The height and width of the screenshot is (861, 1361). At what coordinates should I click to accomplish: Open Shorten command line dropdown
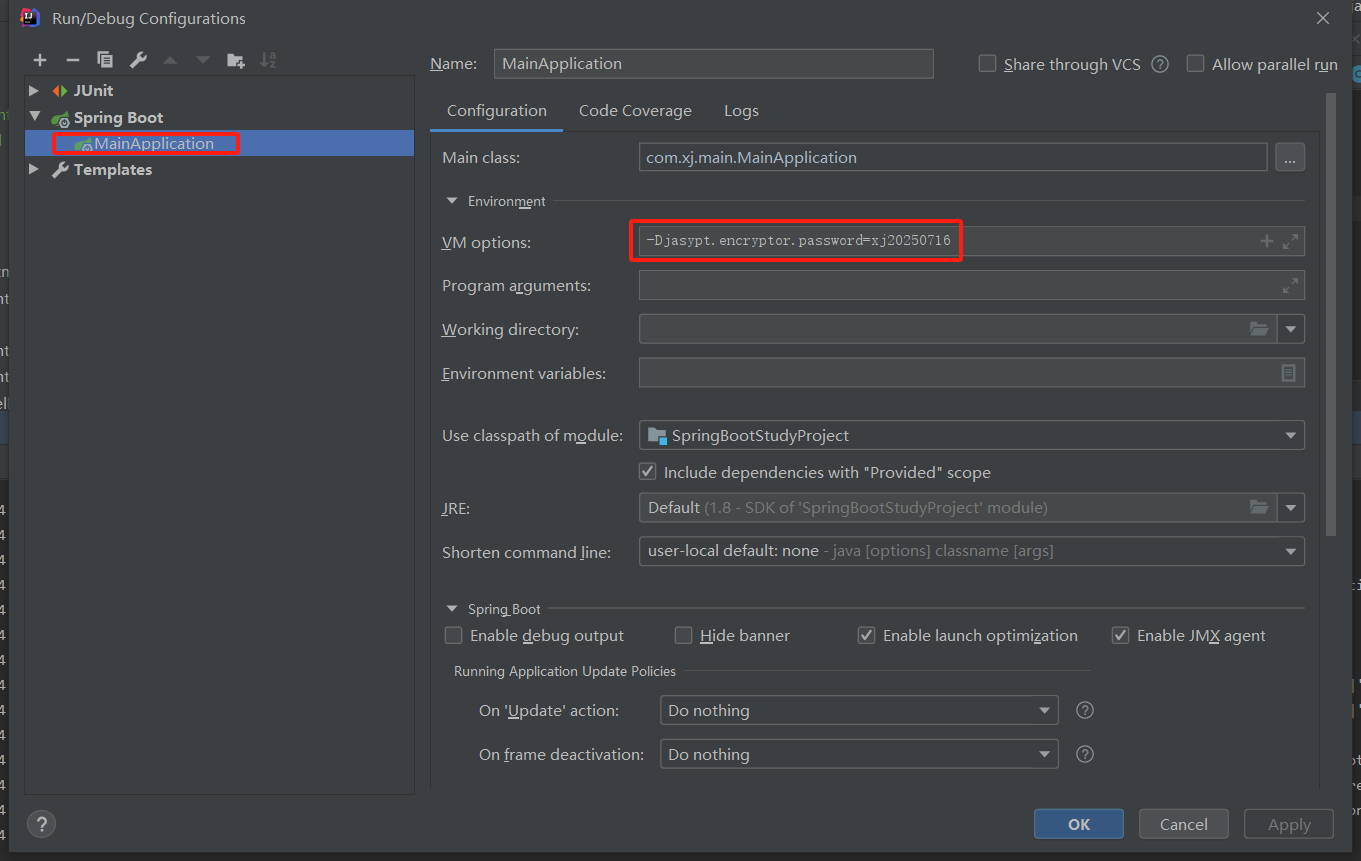click(x=1291, y=551)
